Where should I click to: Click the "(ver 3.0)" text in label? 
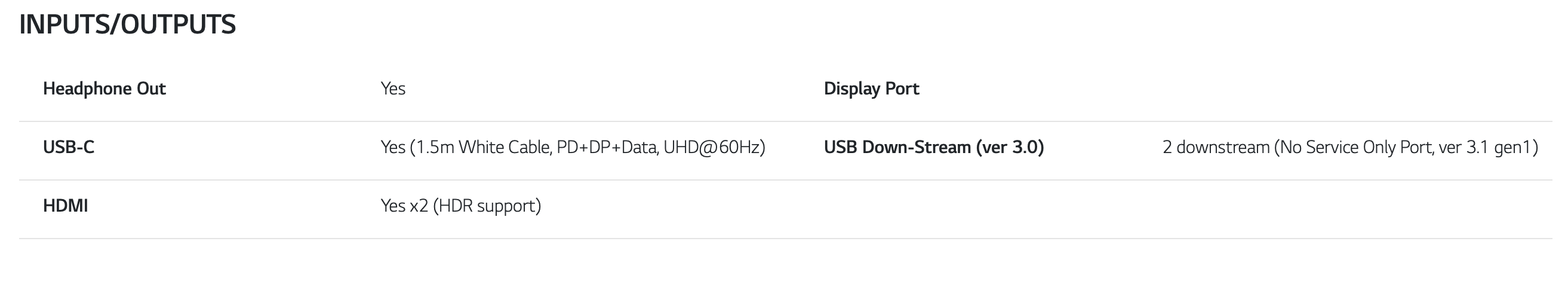click(1010, 148)
